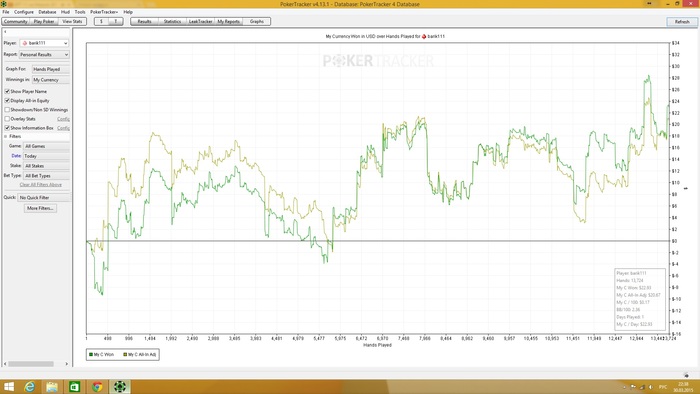This screenshot has height=394, width=700.
Task: Select PokerTracker icon on taskbar
Action: tap(120, 386)
